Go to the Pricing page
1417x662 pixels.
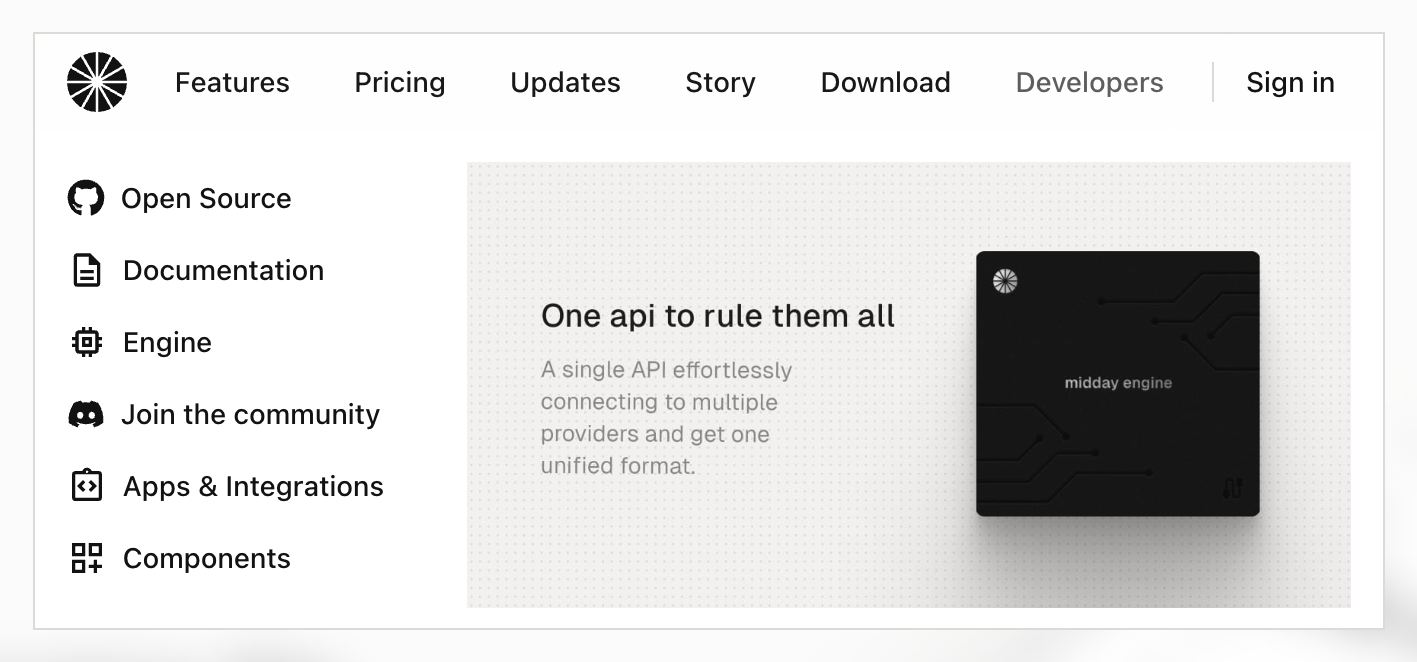(x=400, y=82)
